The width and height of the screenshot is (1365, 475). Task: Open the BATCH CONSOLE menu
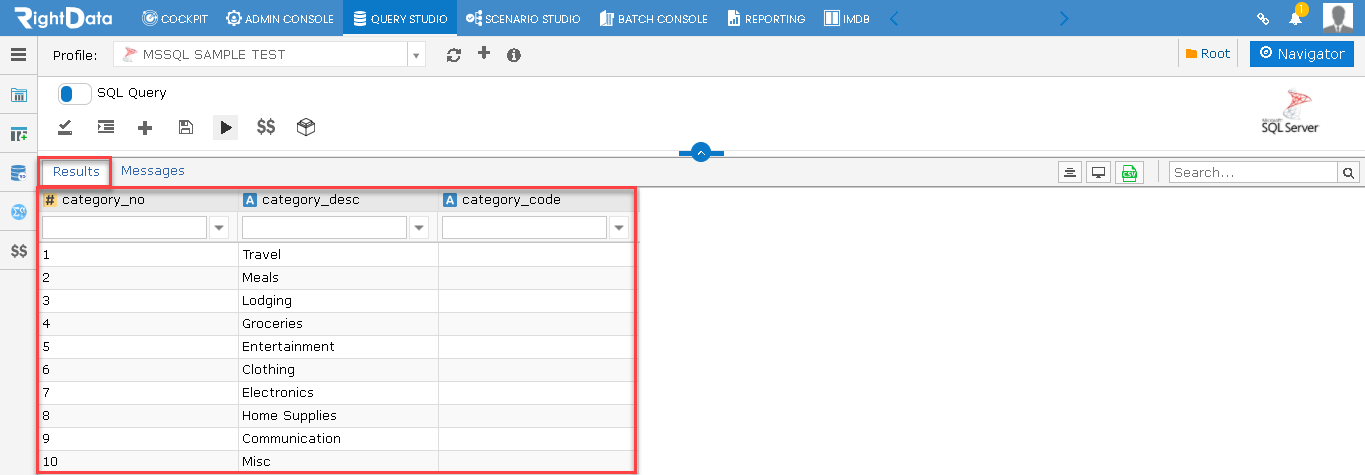(653, 18)
